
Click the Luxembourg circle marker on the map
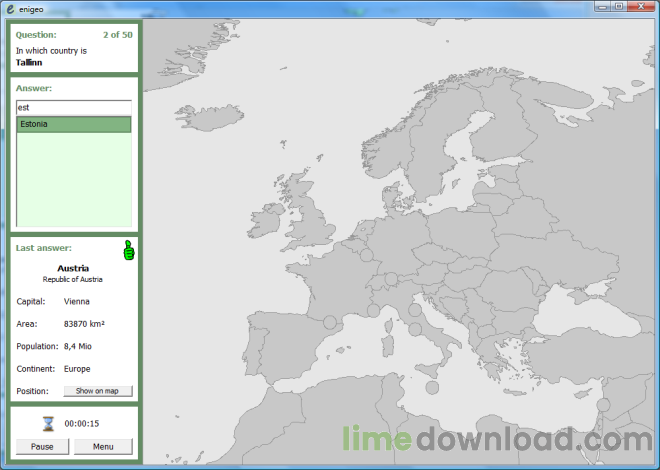click(x=366, y=257)
